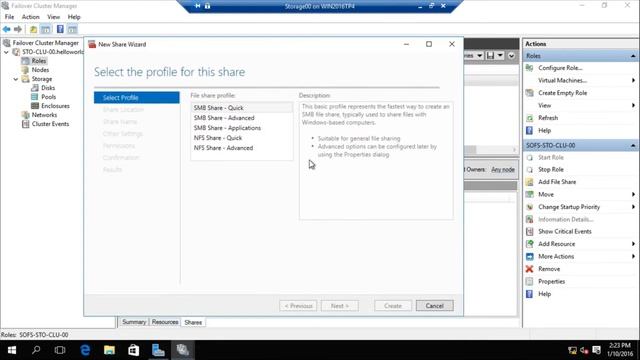Image resolution: width=640 pixels, height=360 pixels.
Task: Collapse the SOFS-STO-CLU-00 actions section
Action: [x=633, y=145]
